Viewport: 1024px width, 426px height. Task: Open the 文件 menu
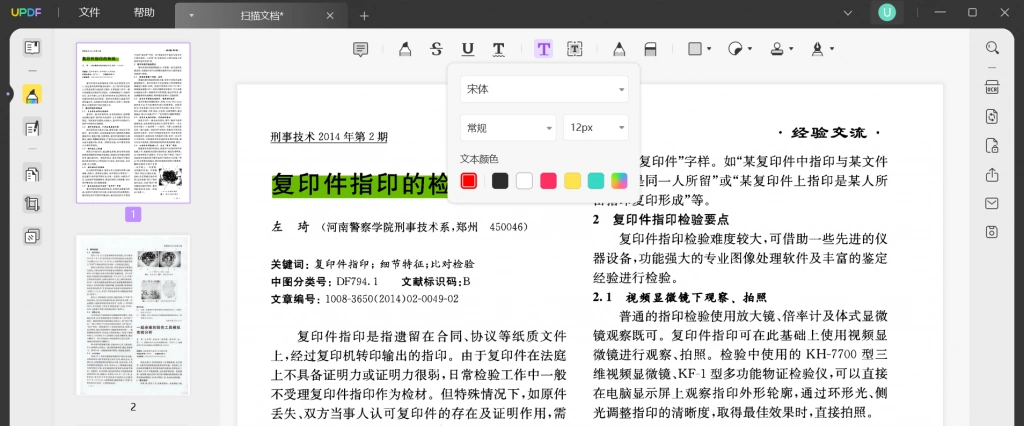coord(89,12)
